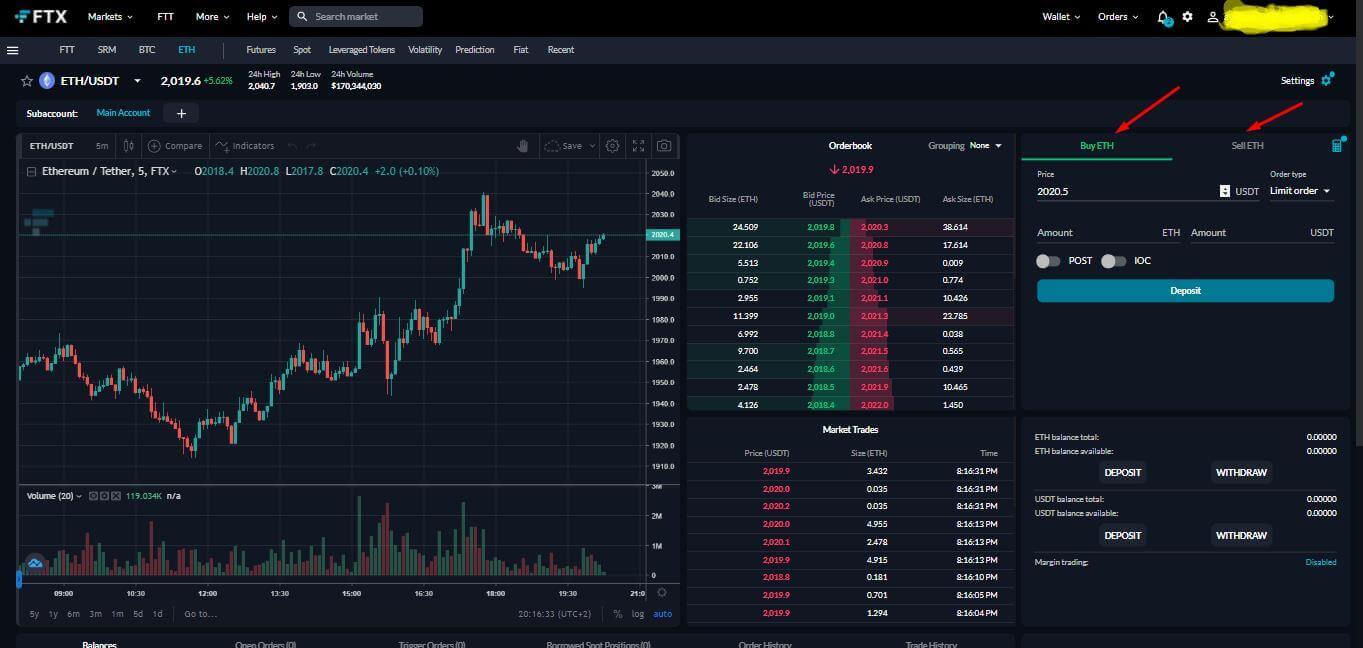
Task: Toggle auto scale on chart
Action: 663,614
